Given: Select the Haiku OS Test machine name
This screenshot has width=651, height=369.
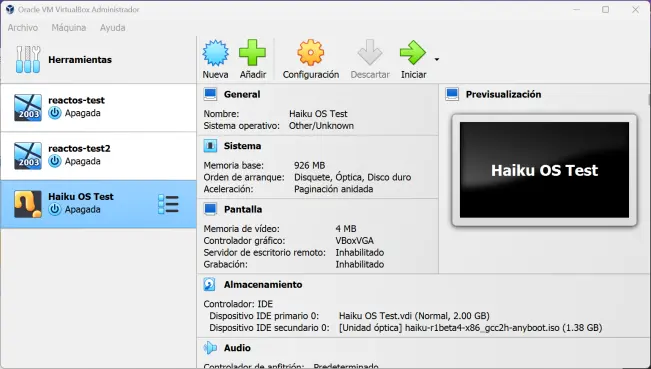Looking at the screenshot, I should click(x=81, y=196).
